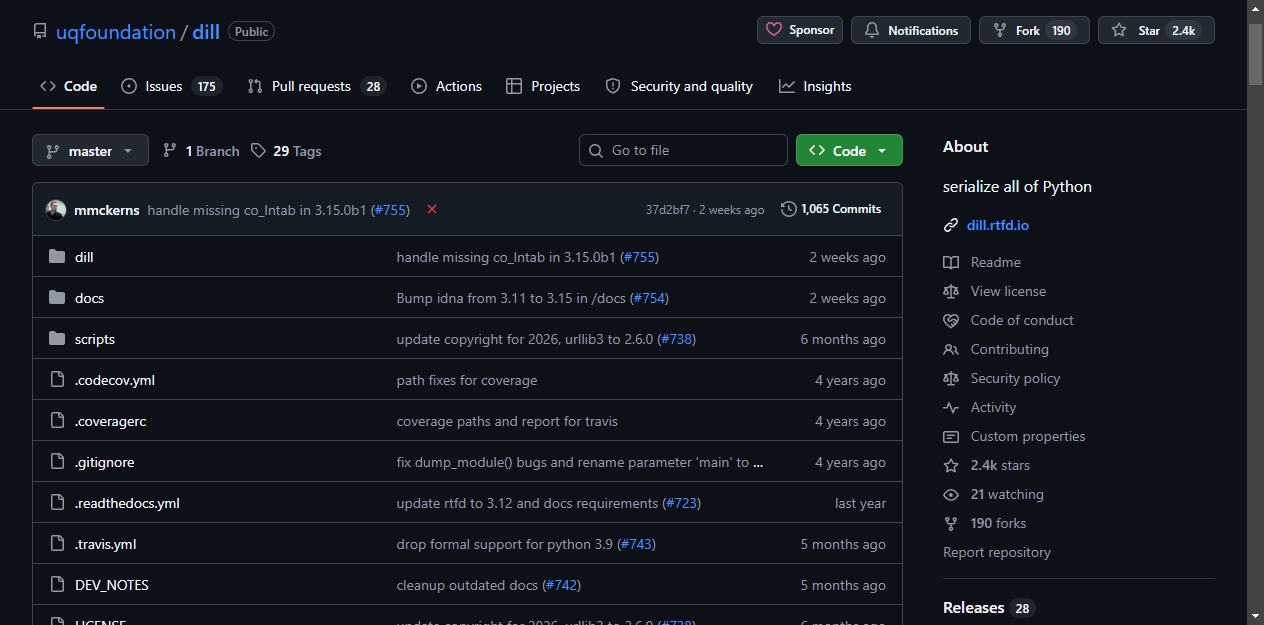
Task: Expand the green Code dropdown button
Action: tap(849, 150)
